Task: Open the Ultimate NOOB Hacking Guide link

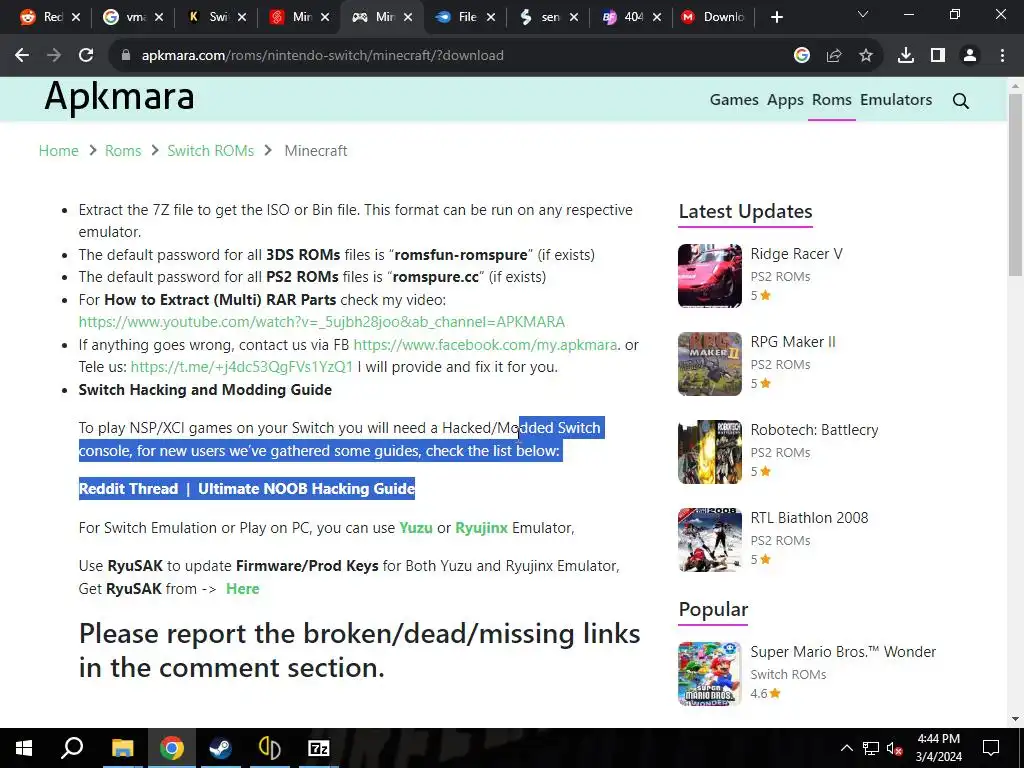Action: tap(306, 488)
